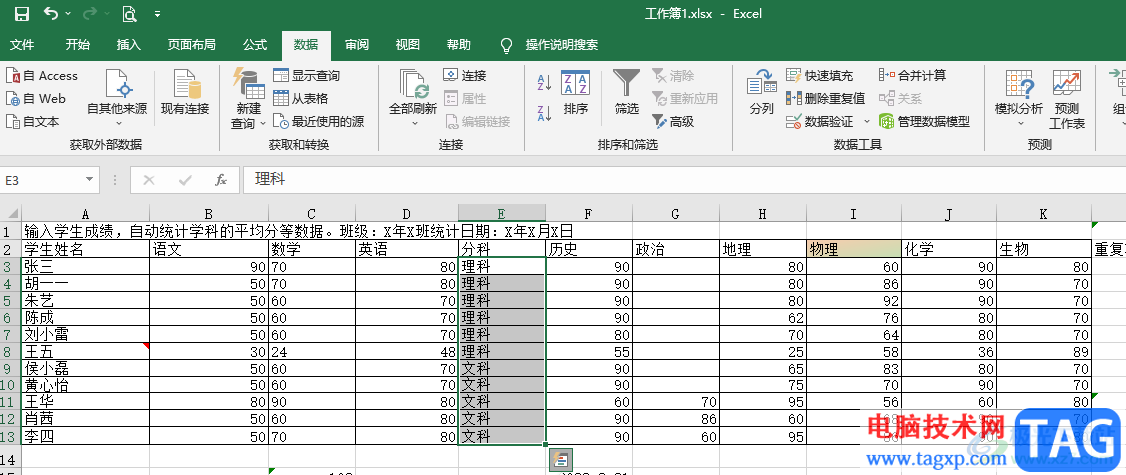Open the 页面布局 ribbon tab
Image resolution: width=1126 pixels, height=475 pixels.
(192, 45)
